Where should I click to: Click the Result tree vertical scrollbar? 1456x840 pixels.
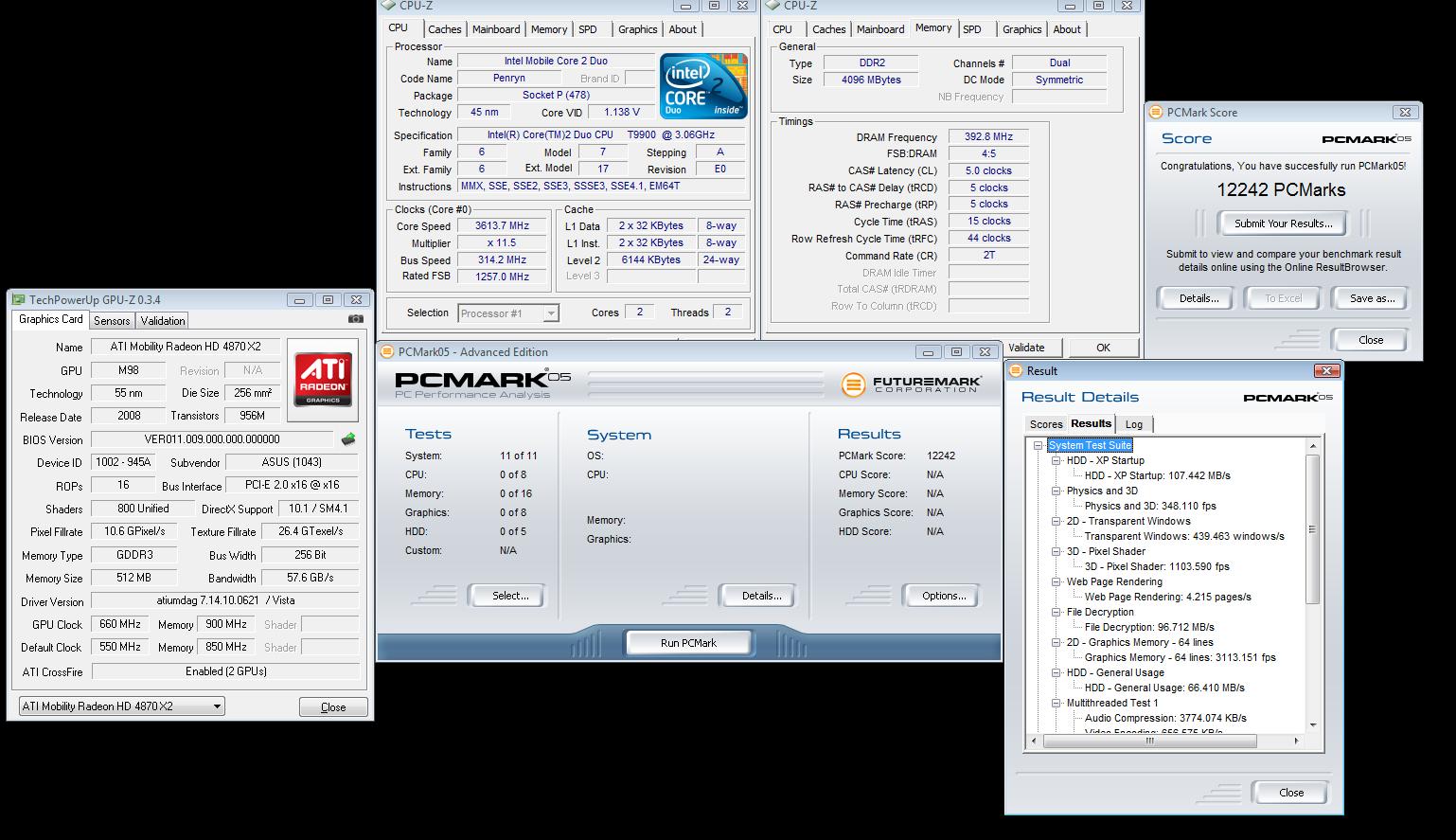(1312, 530)
